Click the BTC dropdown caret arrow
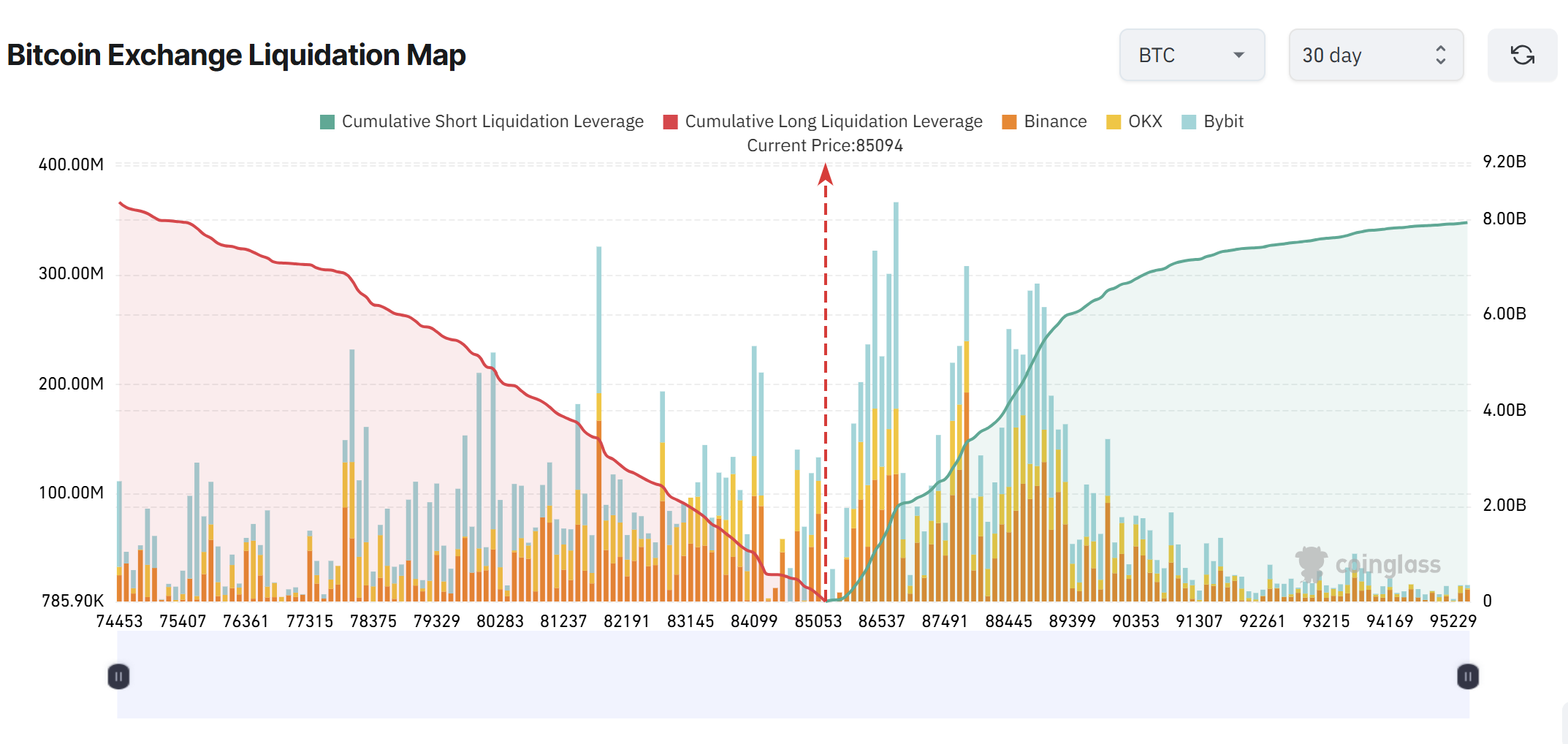 [x=1238, y=56]
